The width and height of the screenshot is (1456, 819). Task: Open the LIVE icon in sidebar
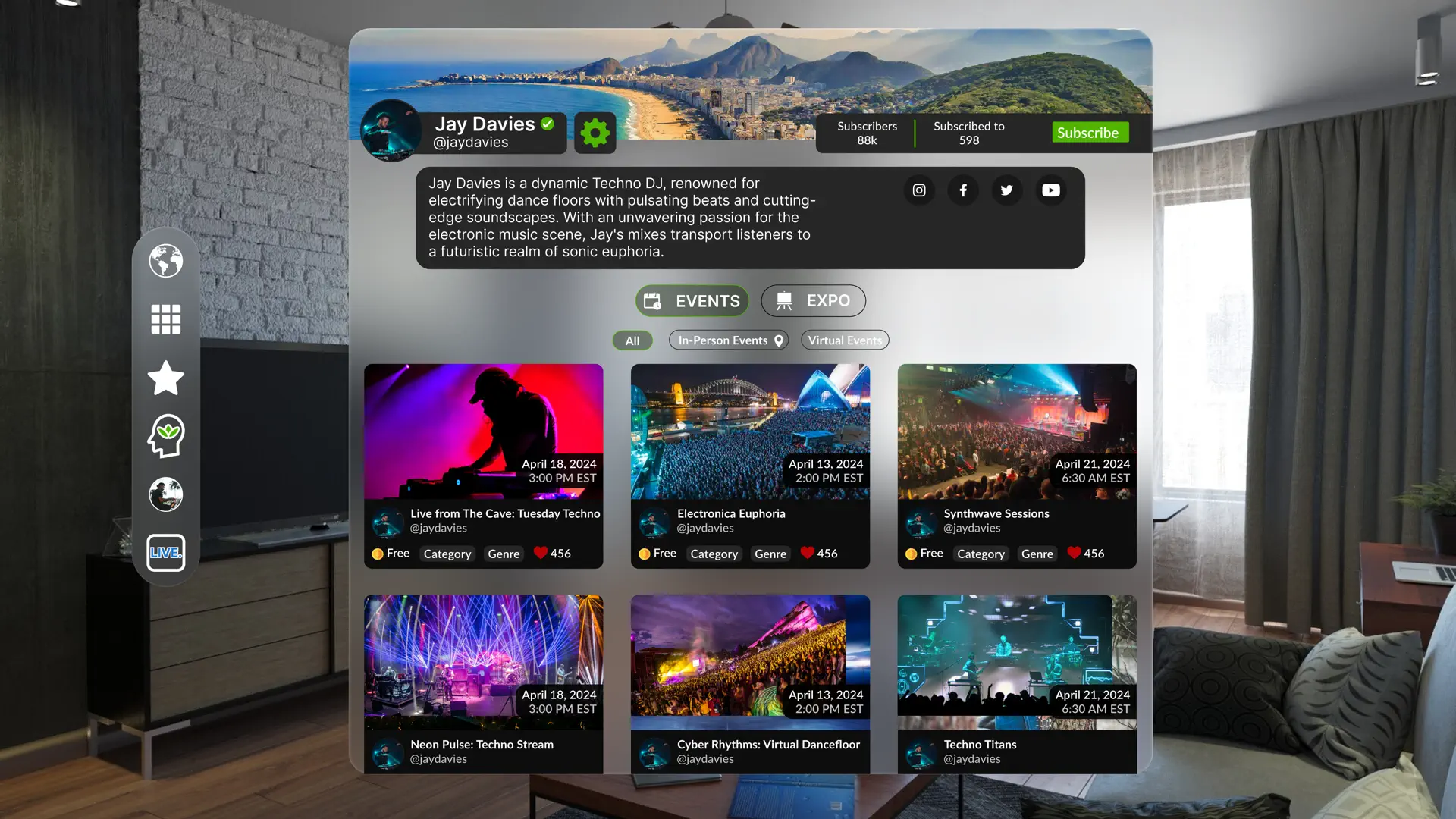click(165, 552)
